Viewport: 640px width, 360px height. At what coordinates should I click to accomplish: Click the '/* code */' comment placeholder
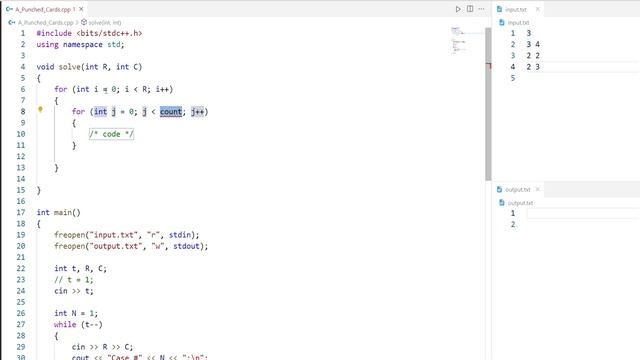click(x=111, y=134)
